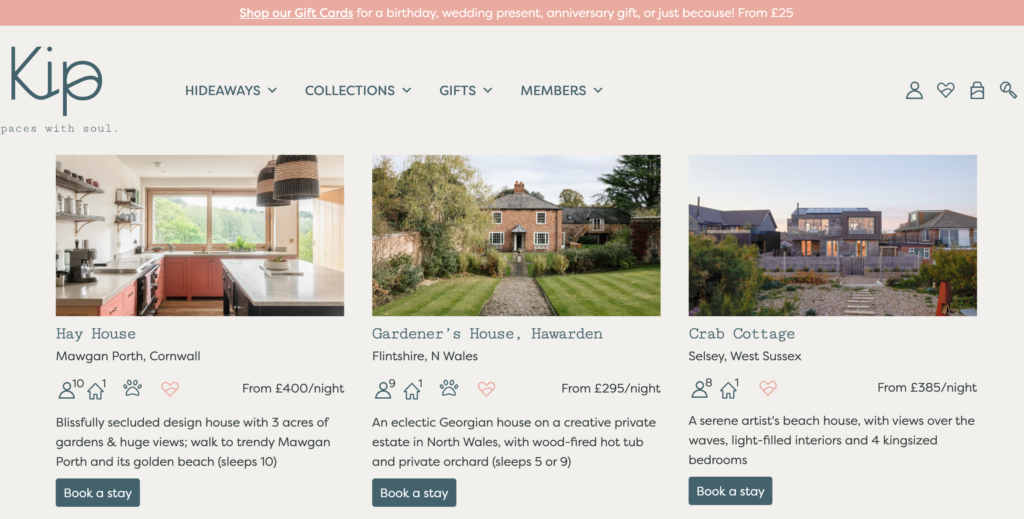Favourite Hay House with heart toggle

[170, 388]
